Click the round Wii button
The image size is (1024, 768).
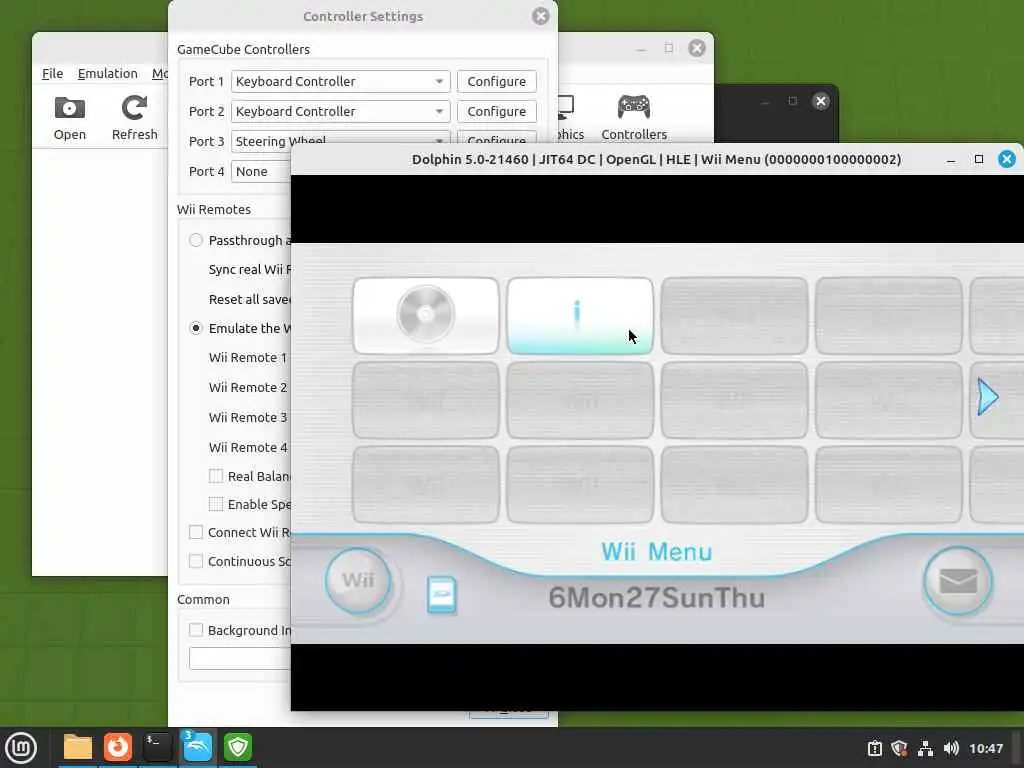(358, 580)
